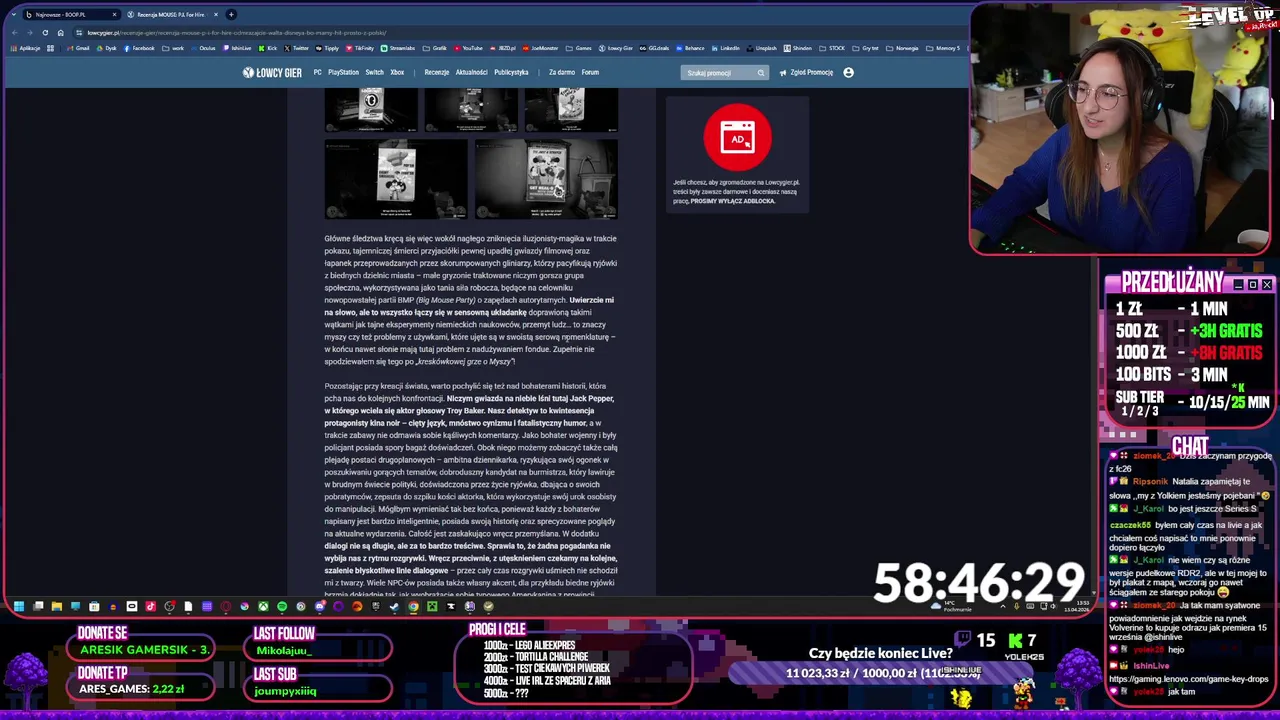Expand the STOCK bookmarks folder
Image resolution: width=1280 pixels, height=720 pixels.
point(833,48)
